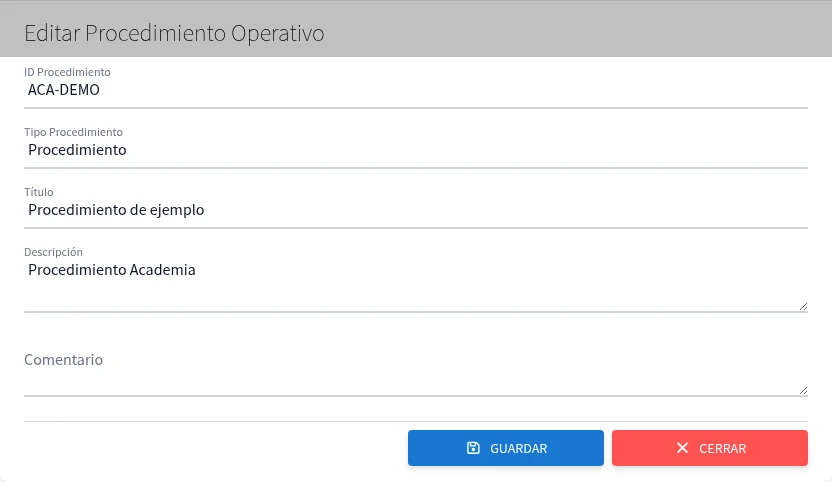Viewport: 832px width, 482px height.
Task: Open the Tipo Procedimiento field
Action: click(x=416, y=150)
